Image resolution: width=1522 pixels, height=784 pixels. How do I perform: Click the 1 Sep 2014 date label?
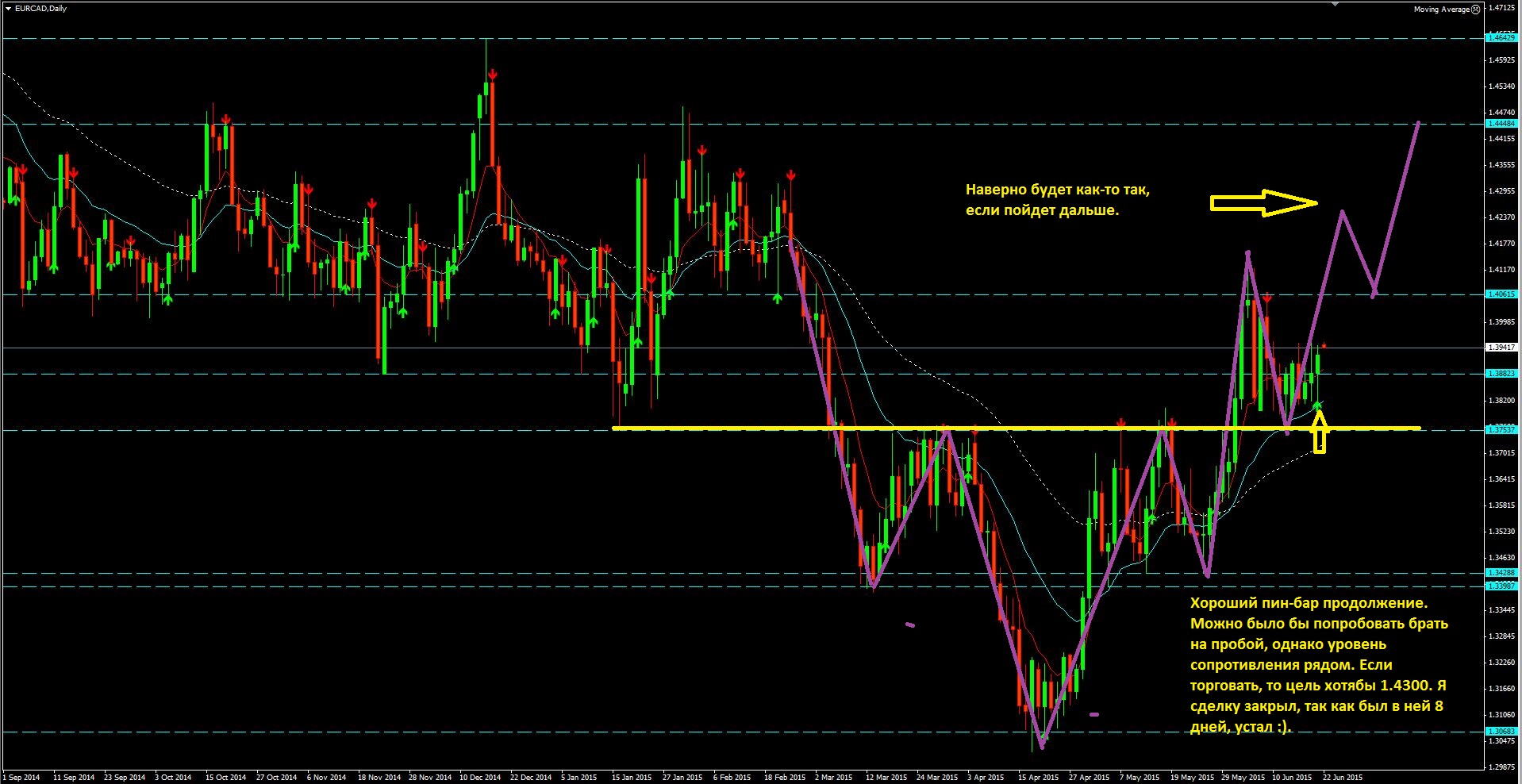coord(21,777)
